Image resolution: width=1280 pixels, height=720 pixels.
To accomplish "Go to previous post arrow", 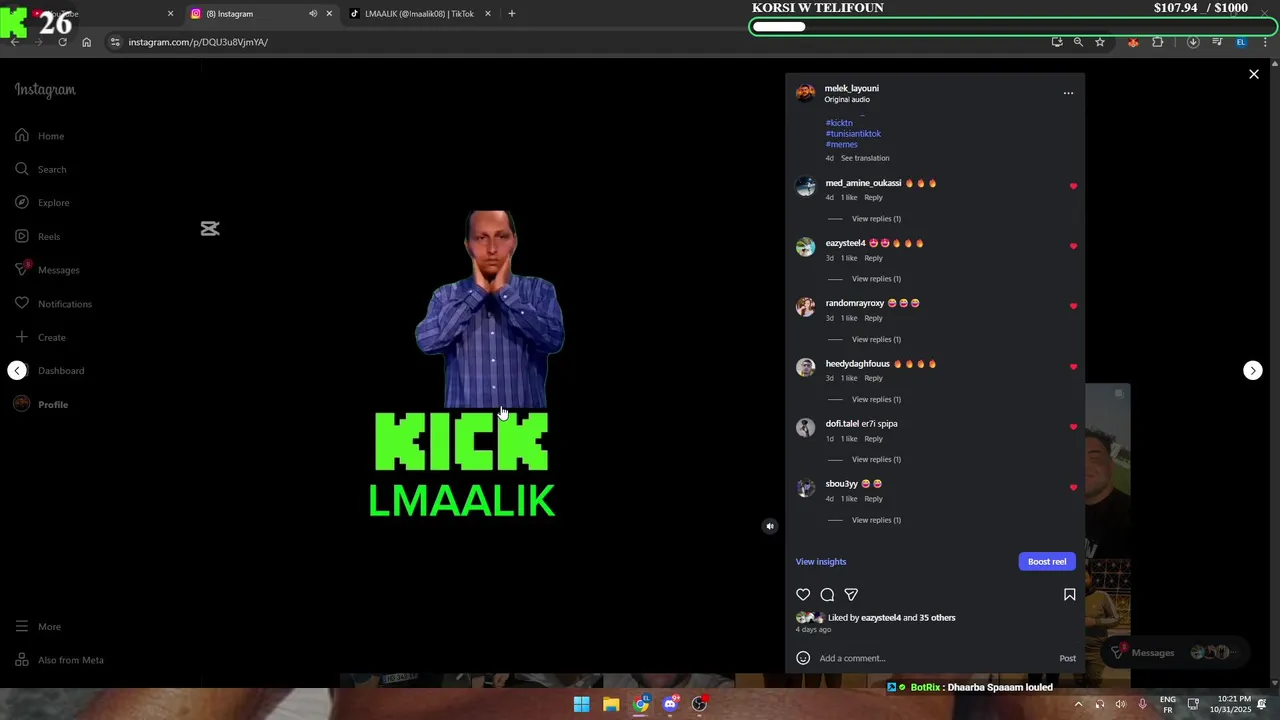I will pos(17,371).
